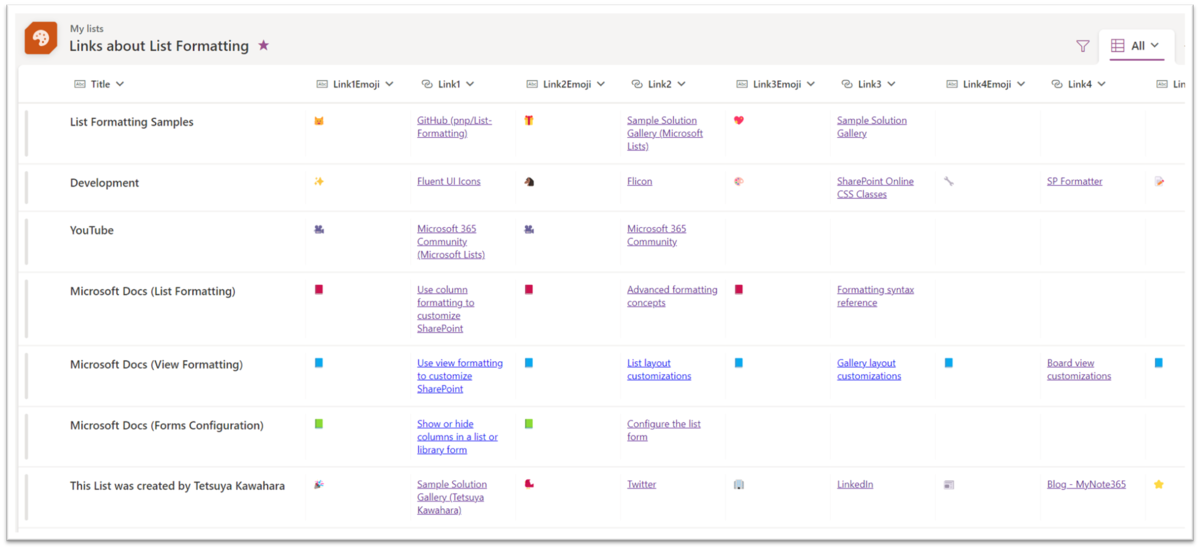Image resolution: width=1200 pixels, height=549 pixels.
Task: Click the orange palette list icon
Action: [41, 38]
